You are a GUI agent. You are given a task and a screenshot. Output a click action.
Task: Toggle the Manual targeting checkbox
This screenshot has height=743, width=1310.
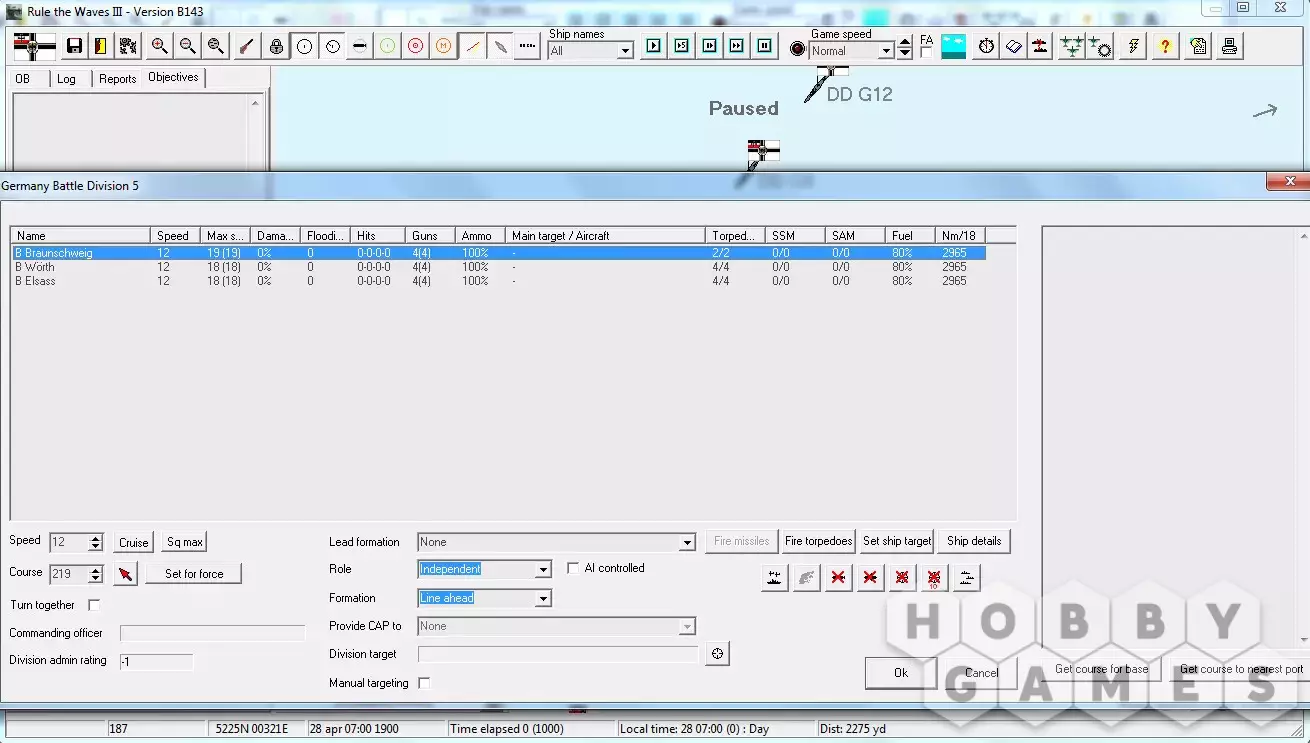tap(424, 683)
